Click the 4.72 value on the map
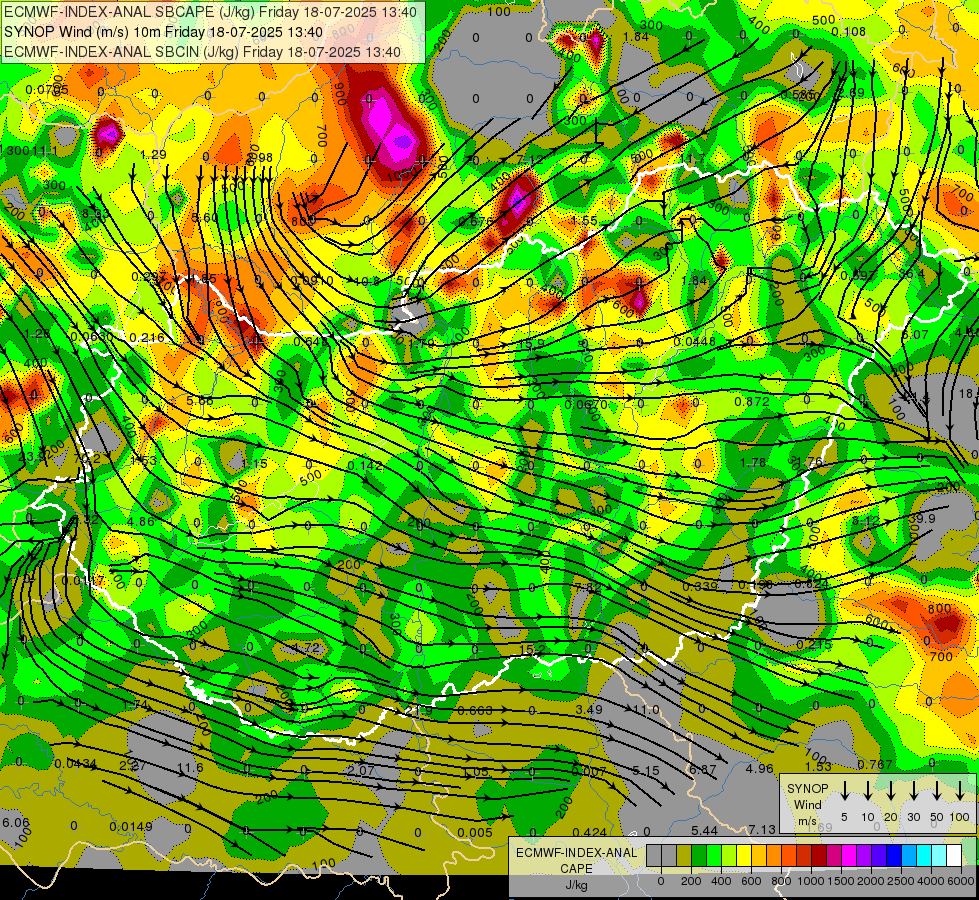The height and width of the screenshot is (900, 979). (x=307, y=648)
